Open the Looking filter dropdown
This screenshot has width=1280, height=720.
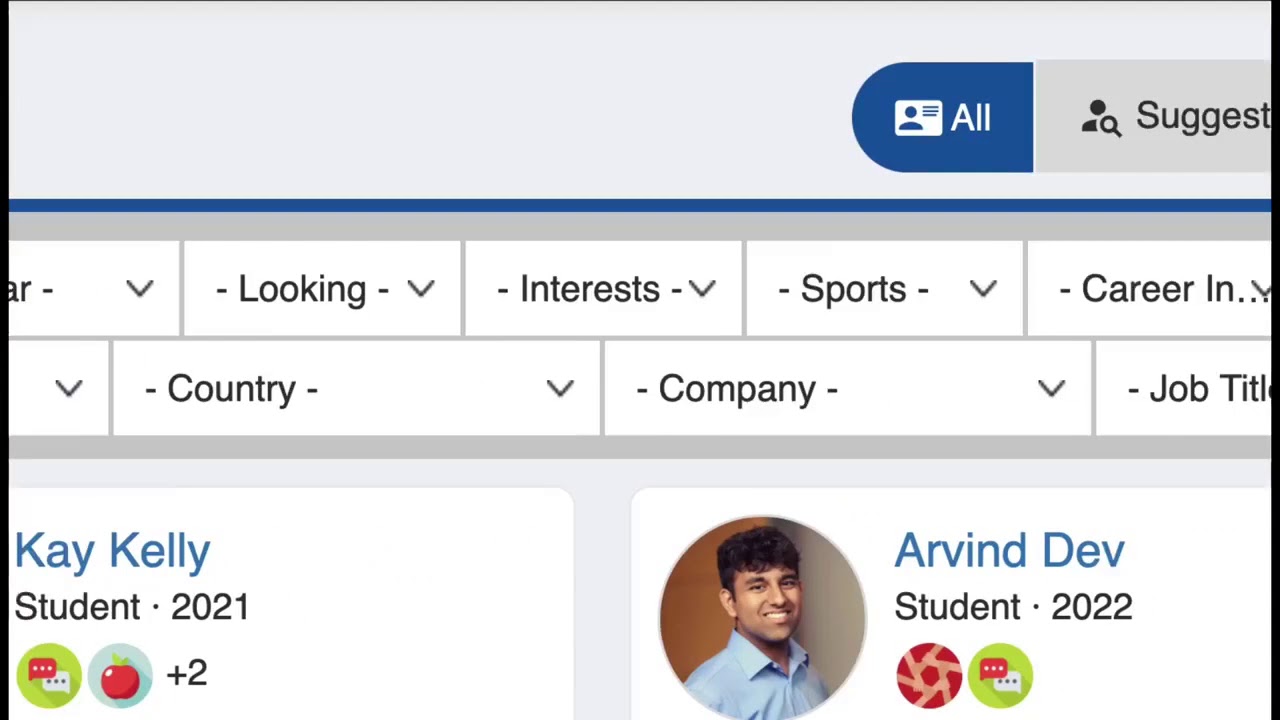323,289
